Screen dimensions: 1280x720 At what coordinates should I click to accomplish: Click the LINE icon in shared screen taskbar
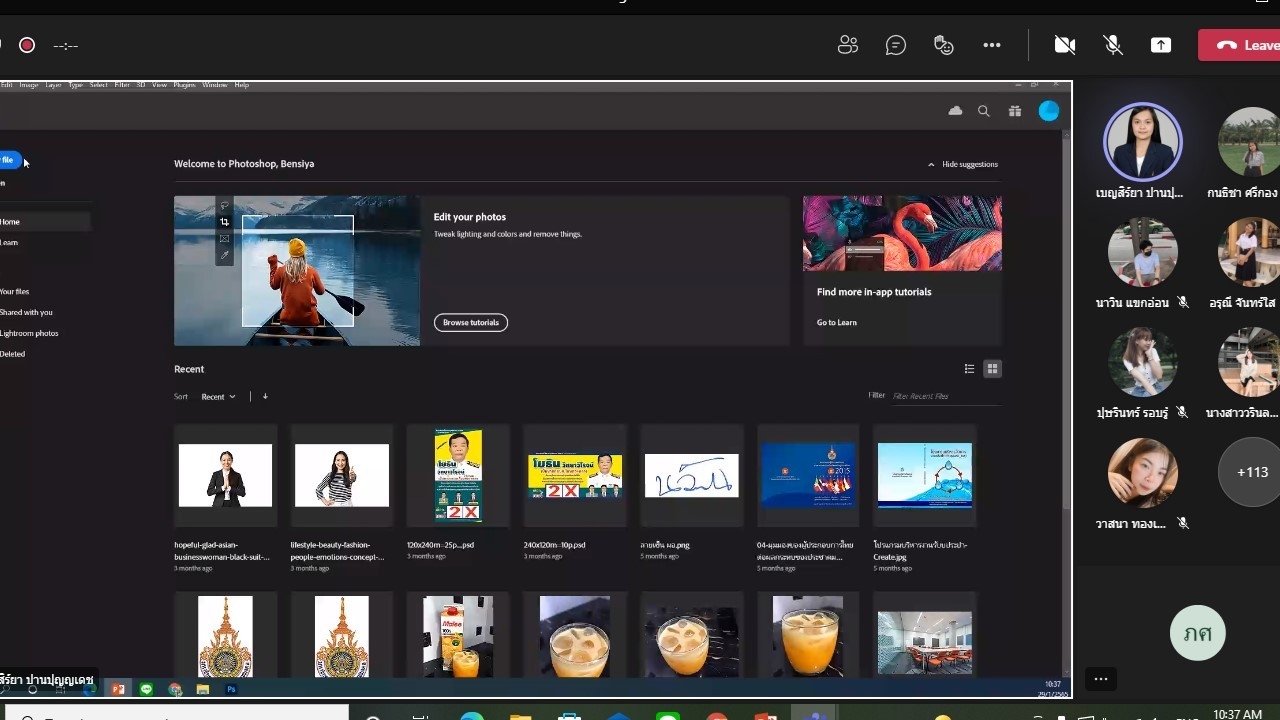[x=147, y=689]
